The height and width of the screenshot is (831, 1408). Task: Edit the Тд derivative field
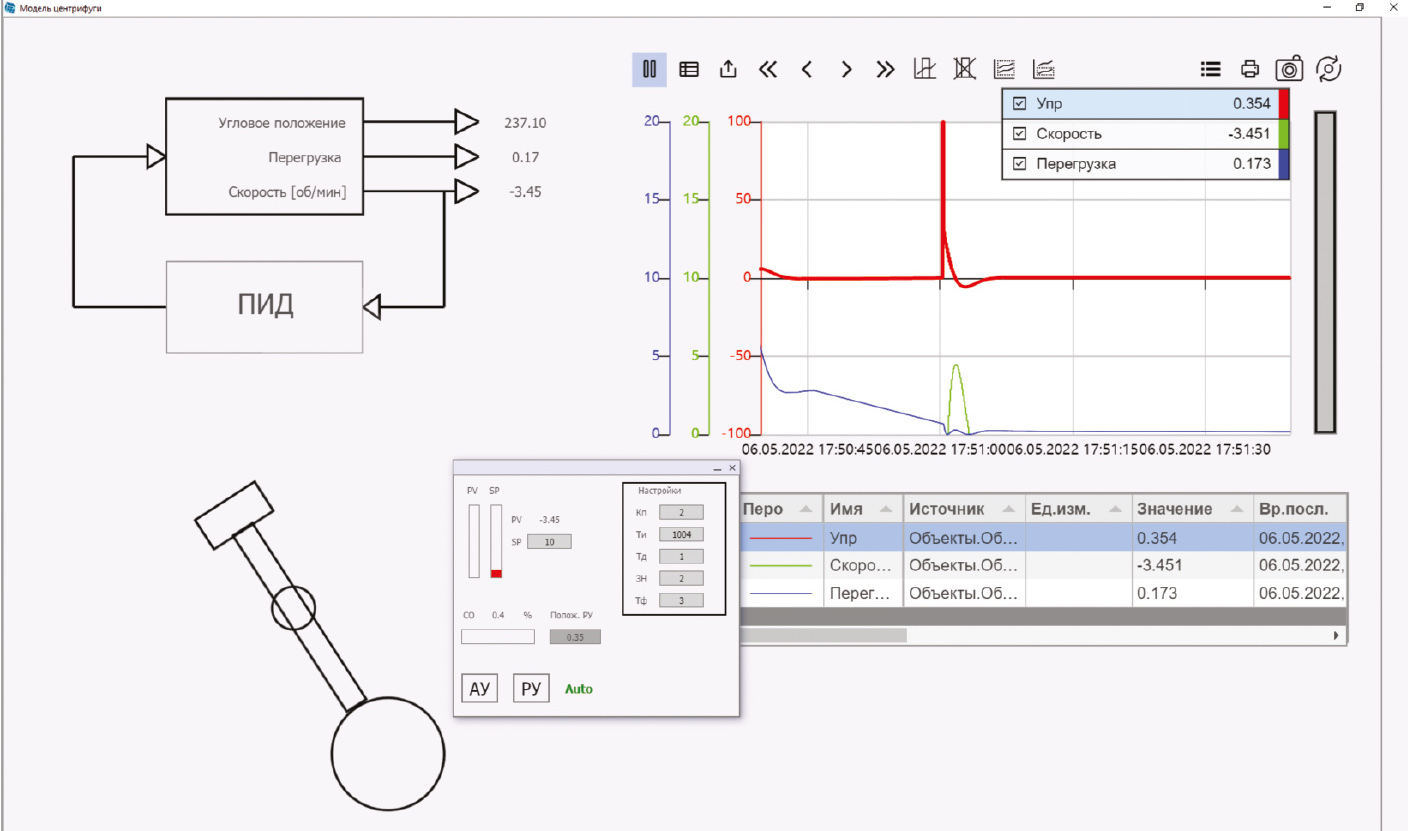tap(681, 556)
